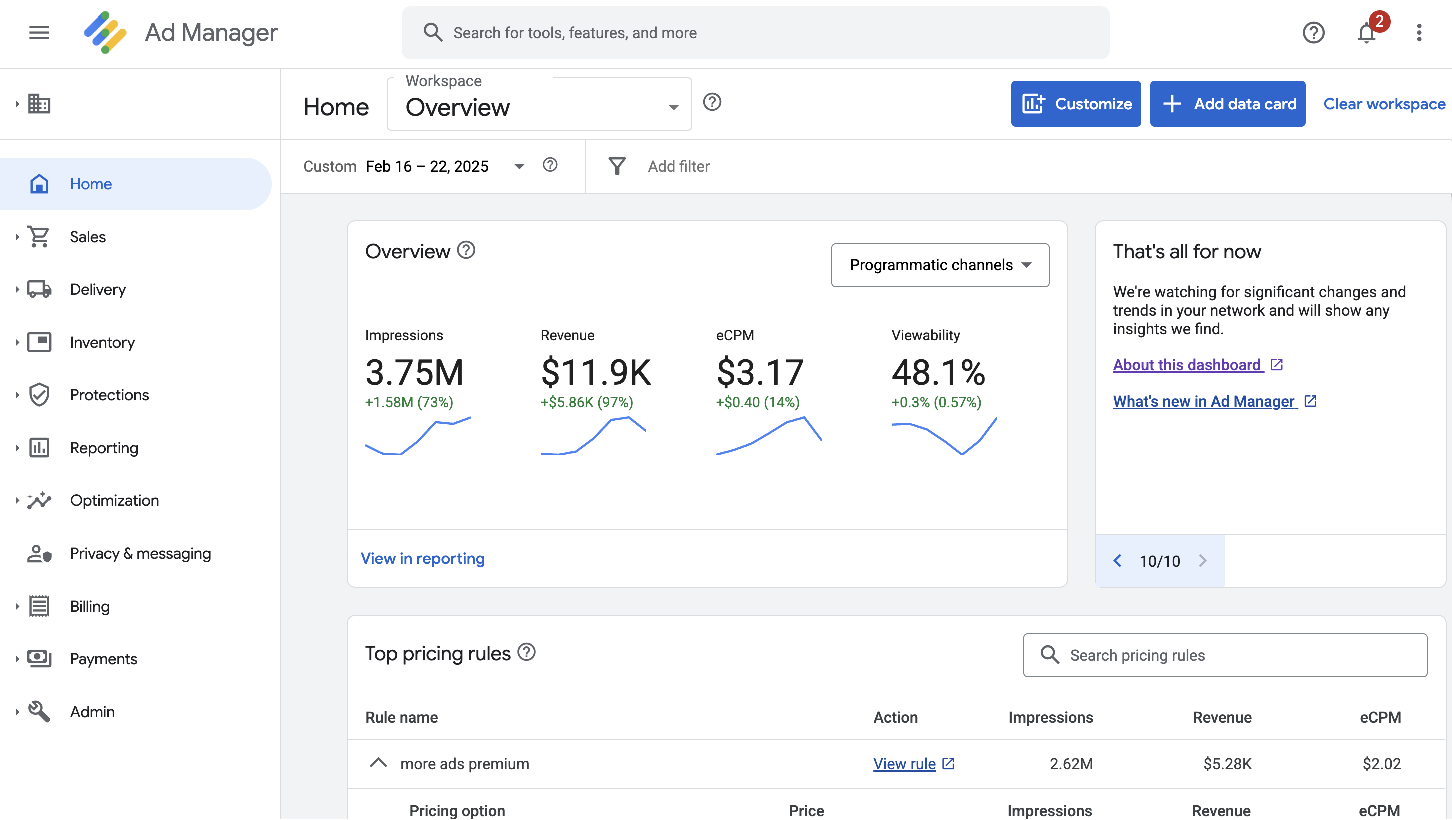1452x820 pixels.
Task: Click the Admin wrench icon
Action: 38,711
